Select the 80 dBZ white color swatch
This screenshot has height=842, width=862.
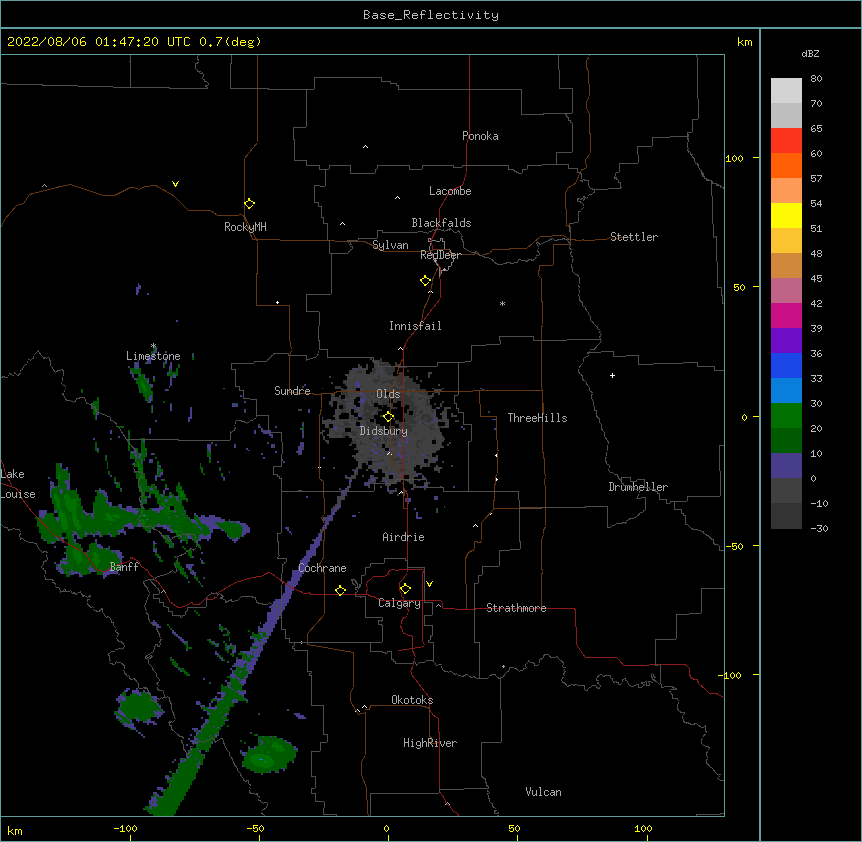point(786,91)
